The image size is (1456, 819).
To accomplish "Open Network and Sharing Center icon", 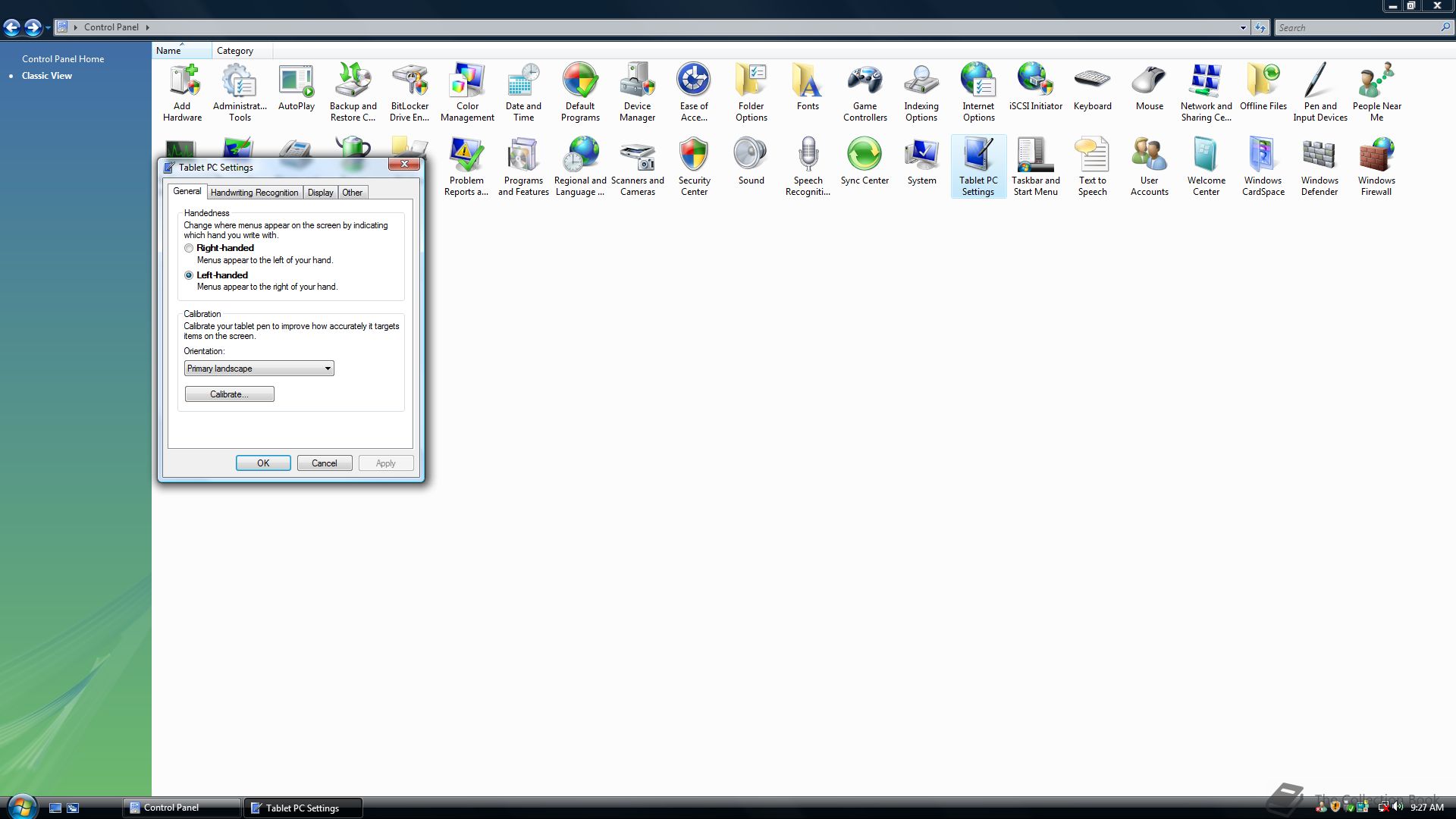I will tap(1207, 92).
